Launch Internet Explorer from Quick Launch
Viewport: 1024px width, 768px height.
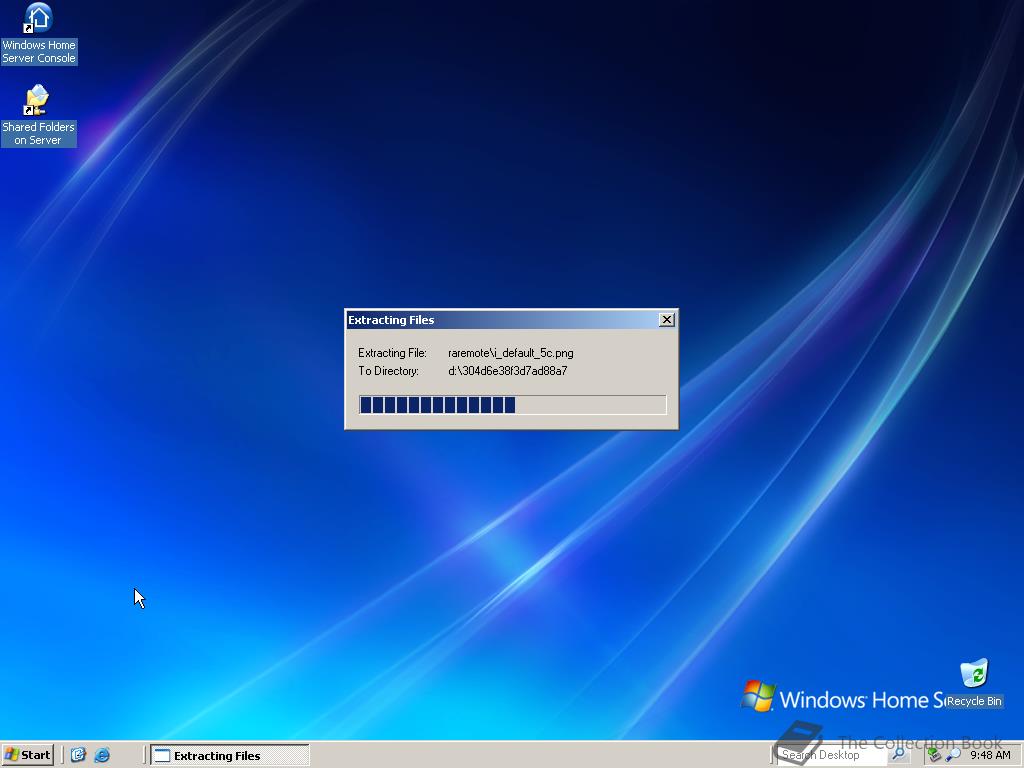click(x=103, y=755)
